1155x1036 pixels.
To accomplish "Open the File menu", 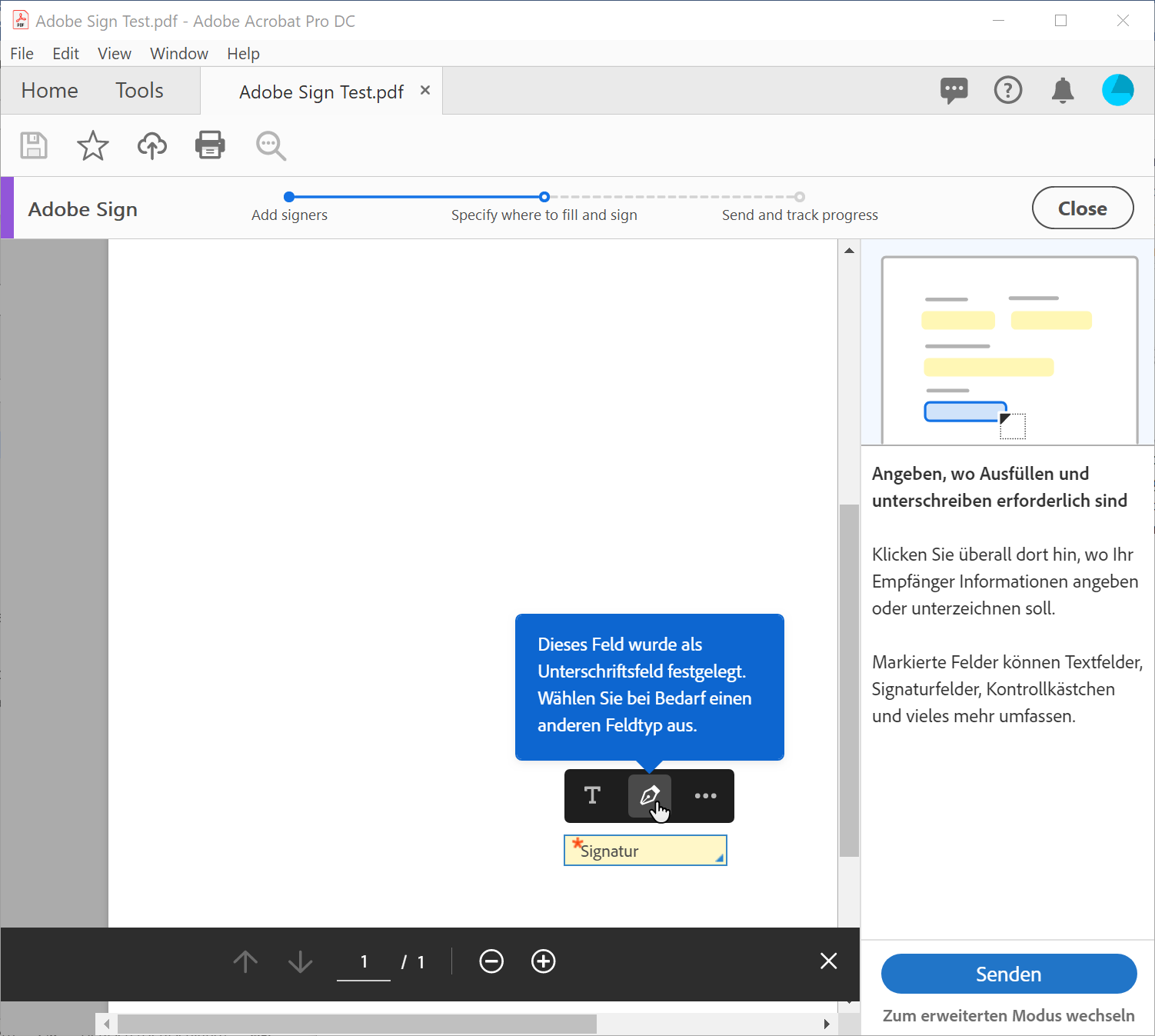I will [22, 53].
